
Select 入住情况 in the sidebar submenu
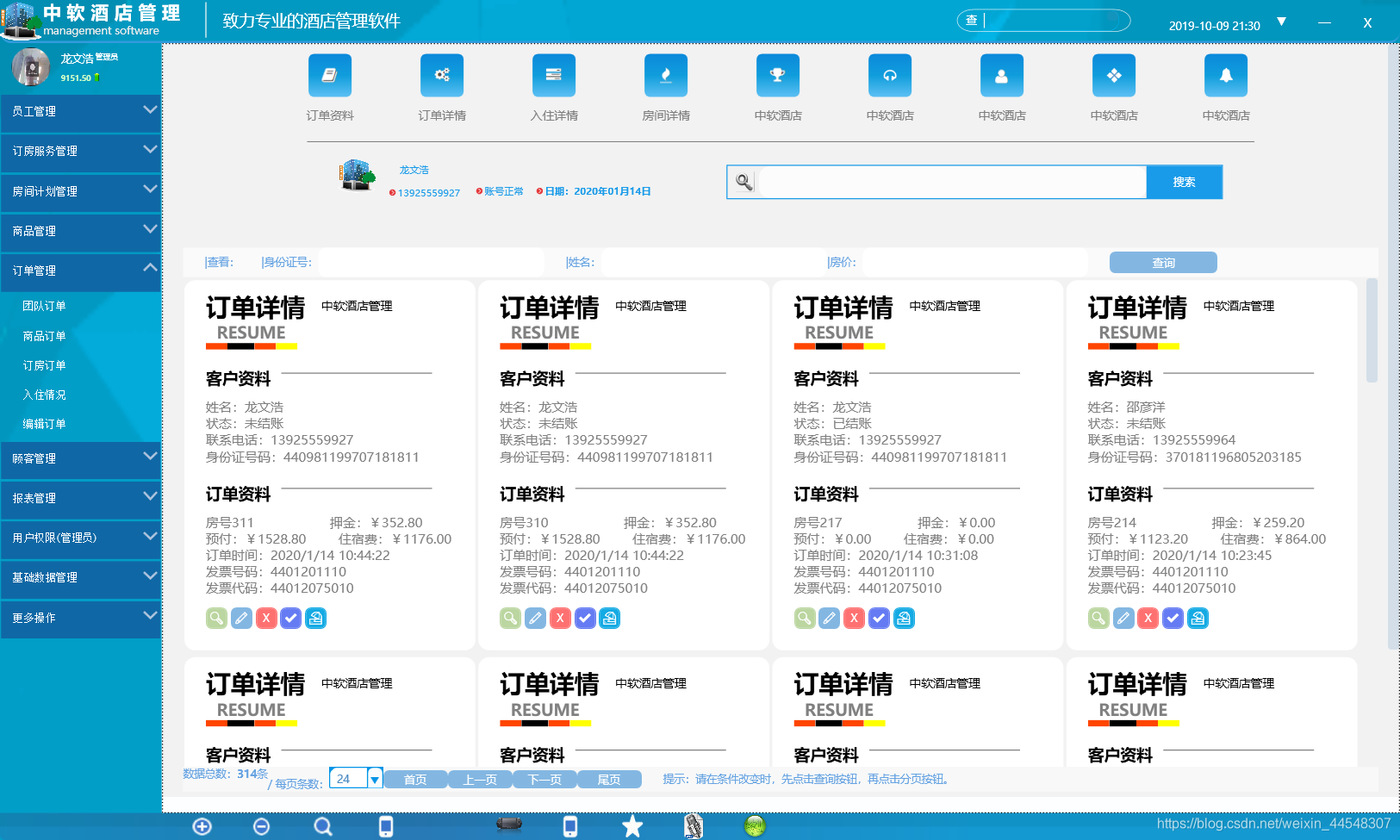[45, 395]
